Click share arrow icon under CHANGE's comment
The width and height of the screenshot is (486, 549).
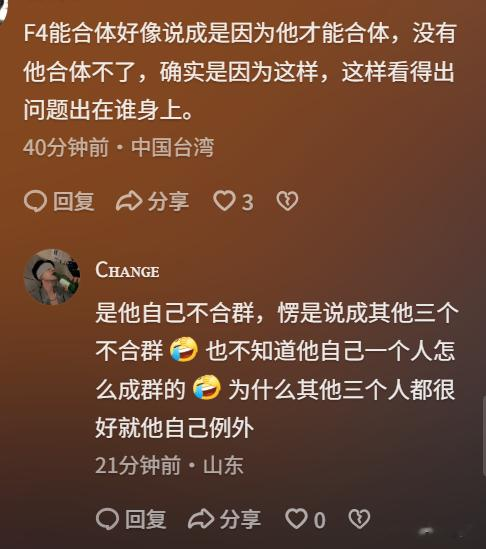coord(201,519)
